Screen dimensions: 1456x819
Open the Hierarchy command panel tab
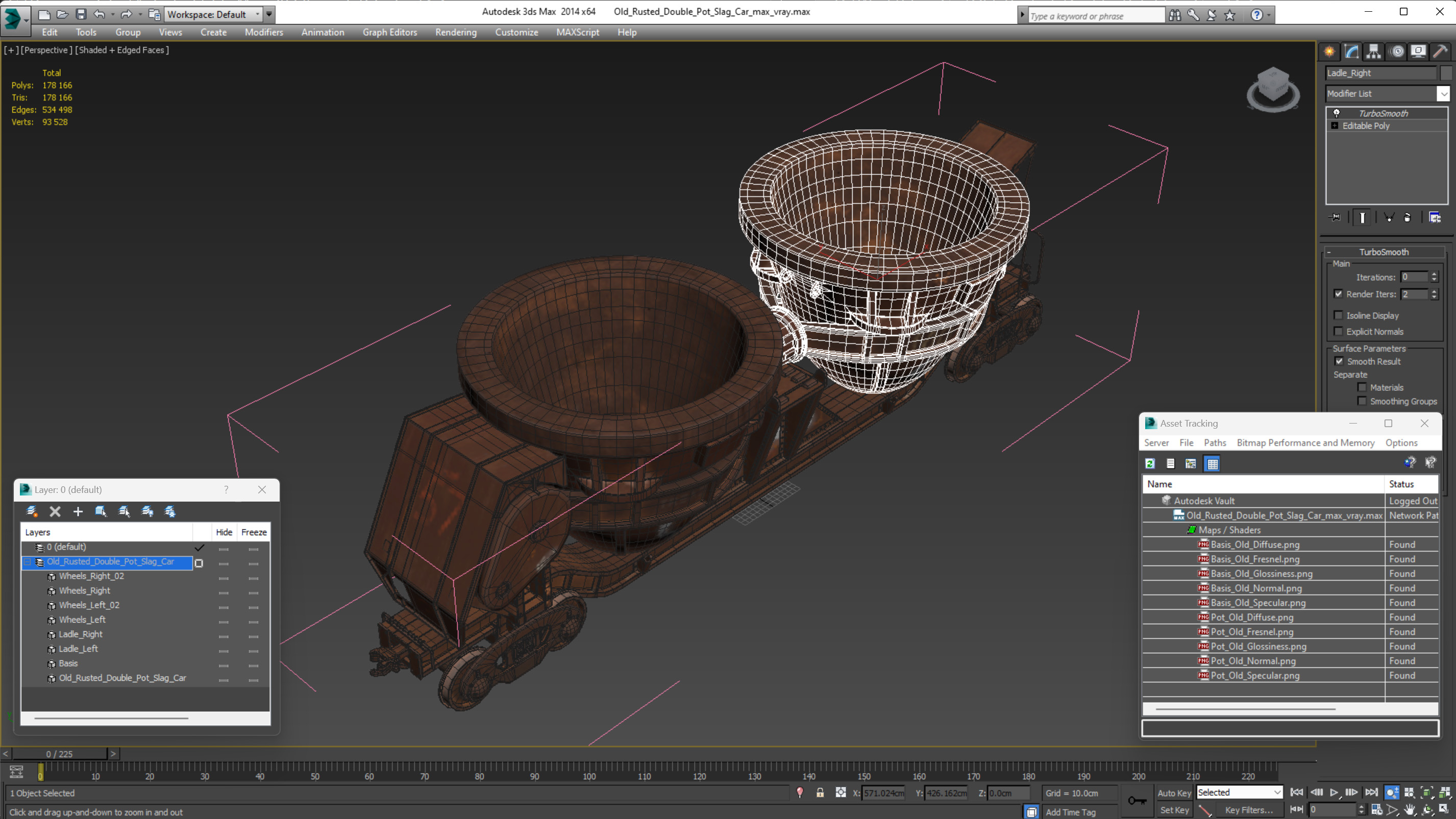click(1373, 52)
